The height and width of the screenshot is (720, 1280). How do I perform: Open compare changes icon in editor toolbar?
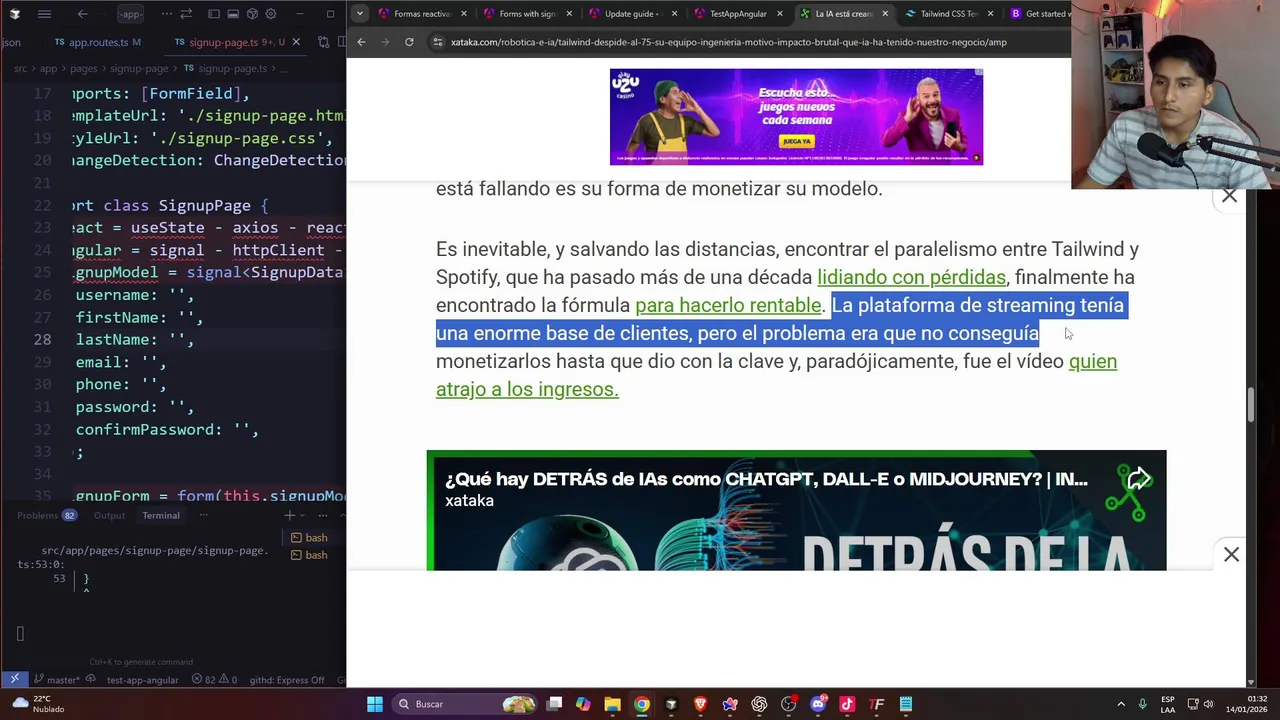pos(323,42)
